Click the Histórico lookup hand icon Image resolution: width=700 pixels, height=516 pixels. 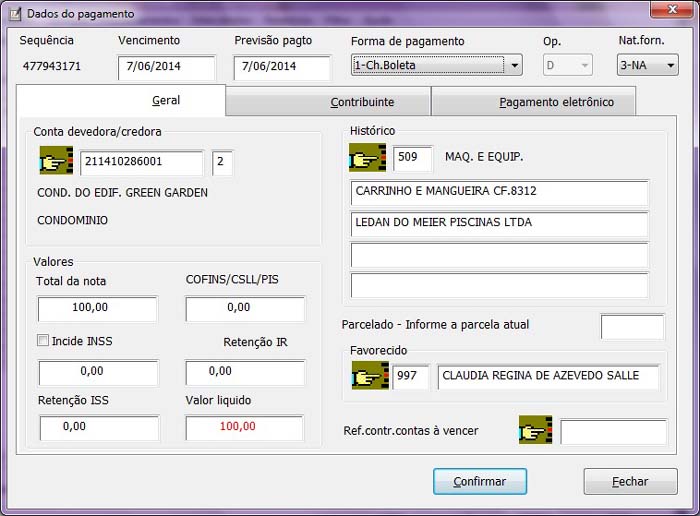coord(367,158)
